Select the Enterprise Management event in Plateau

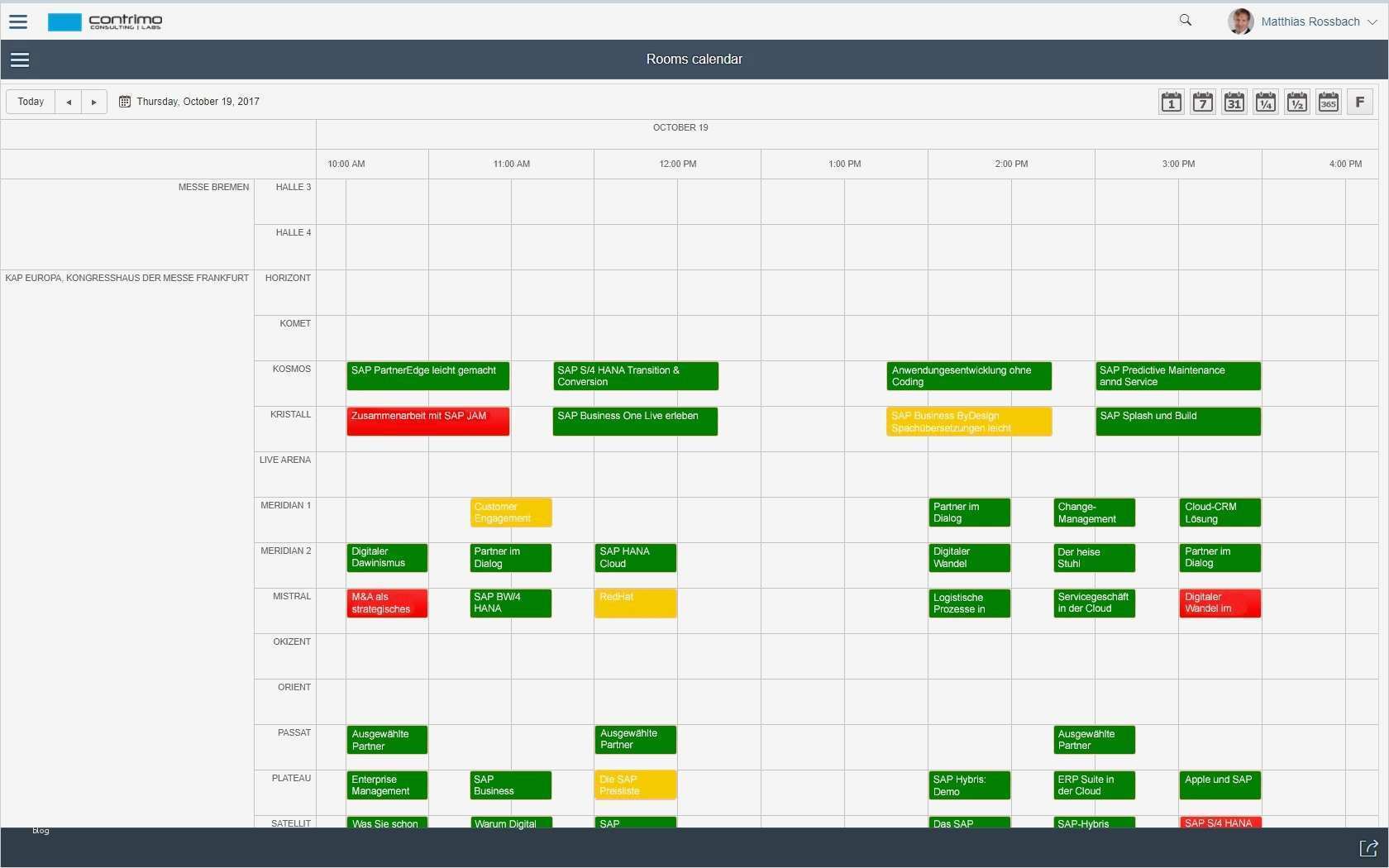point(387,785)
